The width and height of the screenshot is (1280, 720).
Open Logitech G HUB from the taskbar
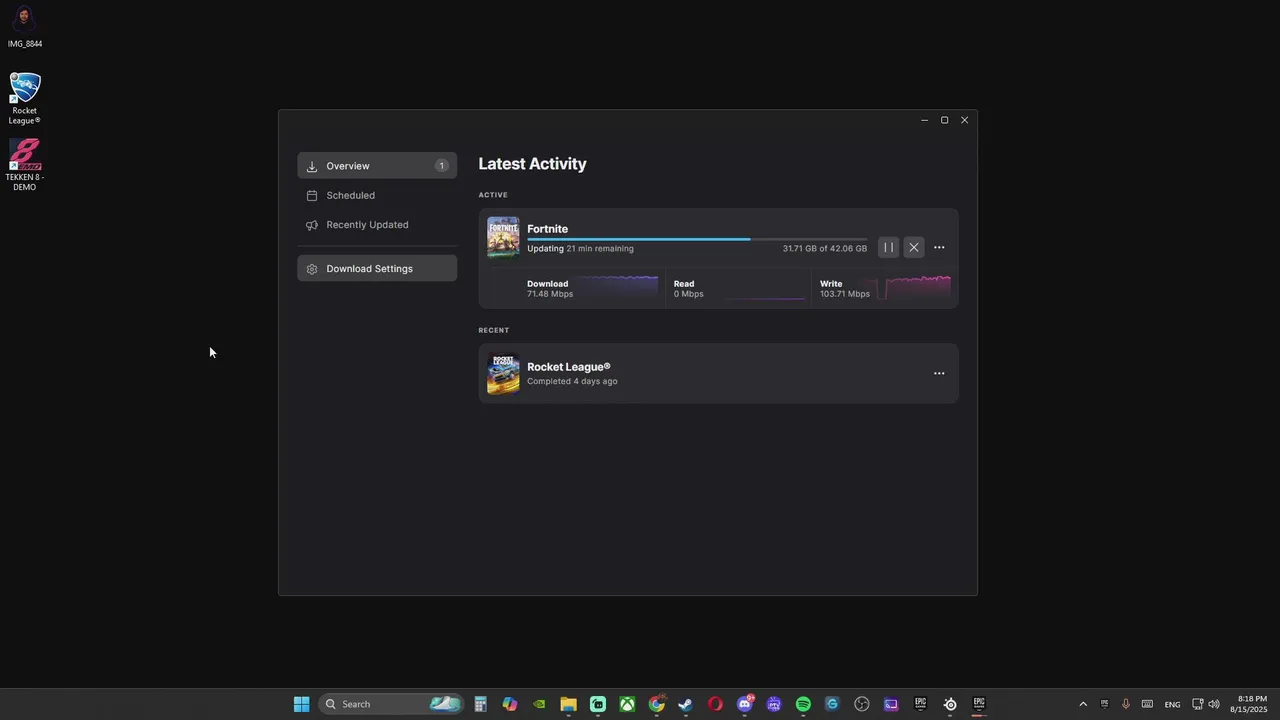[832, 704]
